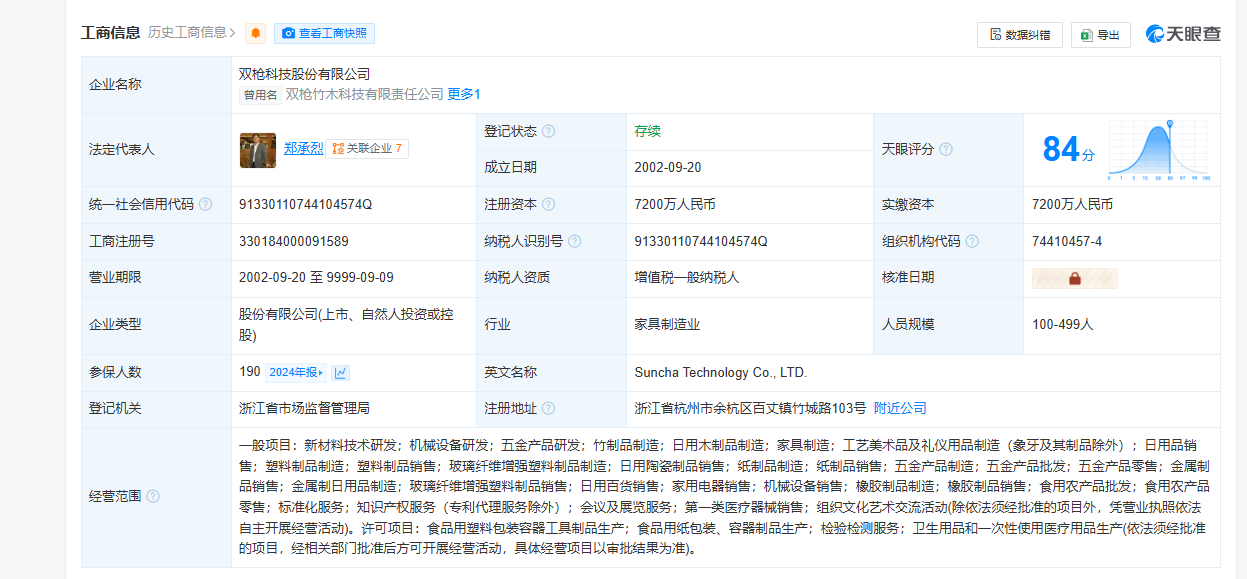Click credit code 91330110744104574Q under 统一社会信用代码

305,204
